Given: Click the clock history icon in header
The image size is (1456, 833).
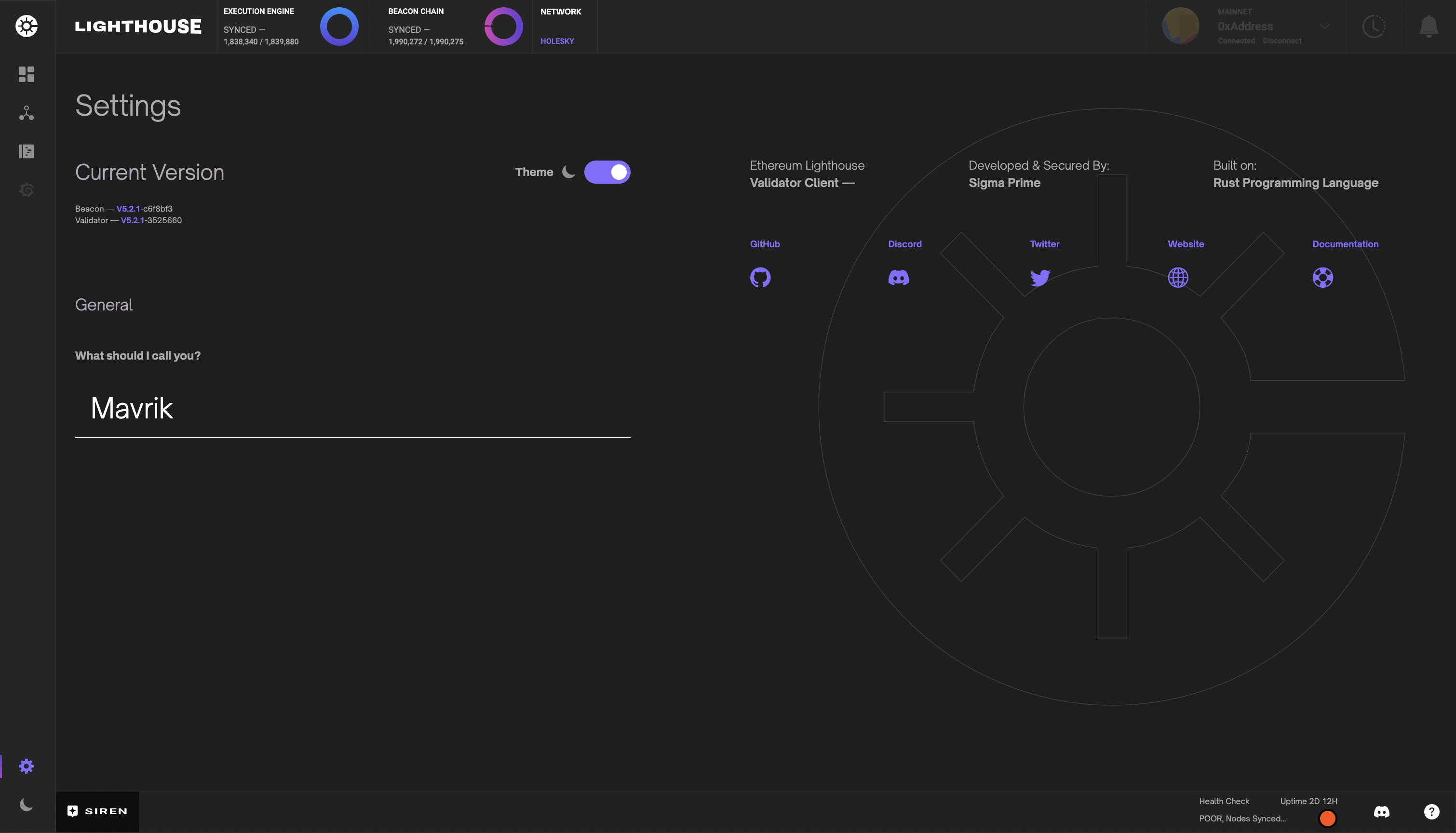Looking at the screenshot, I should (1374, 27).
